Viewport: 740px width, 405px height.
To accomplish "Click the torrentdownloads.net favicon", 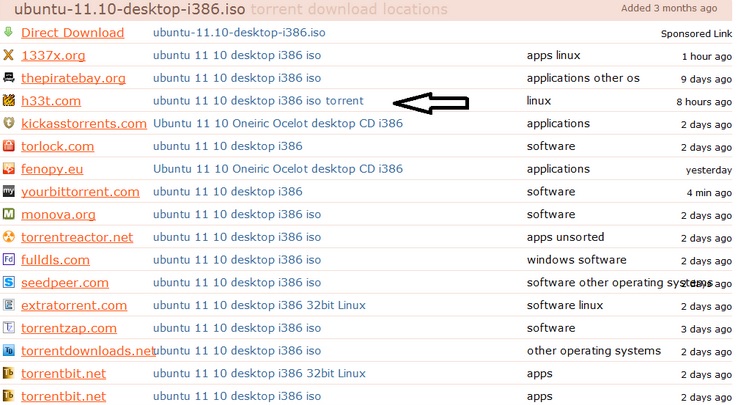I will [x=8, y=350].
